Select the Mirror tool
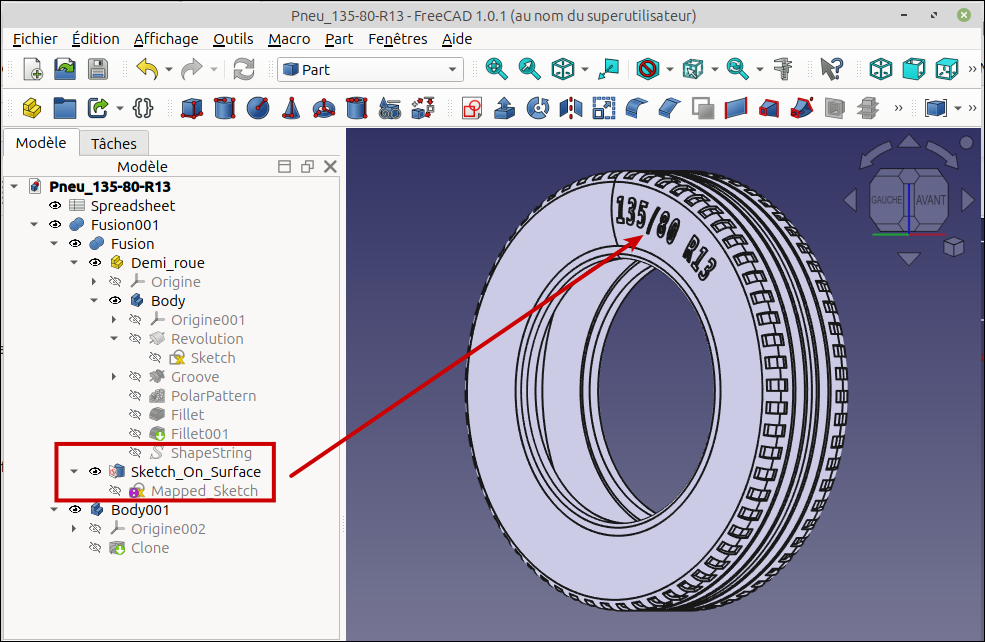Viewport: 985px width, 642px height. tap(570, 108)
